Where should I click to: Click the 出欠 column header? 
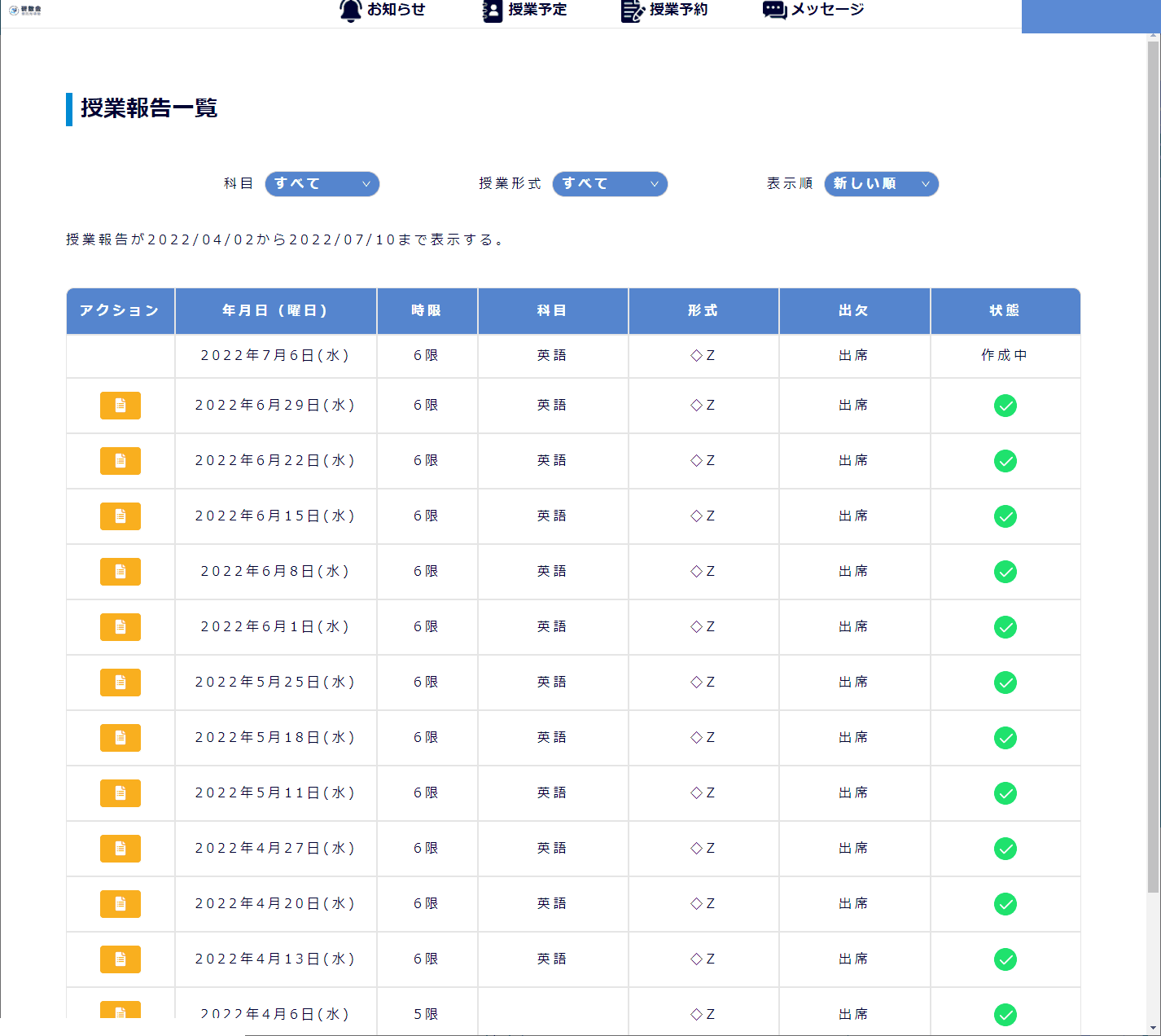pos(855,311)
